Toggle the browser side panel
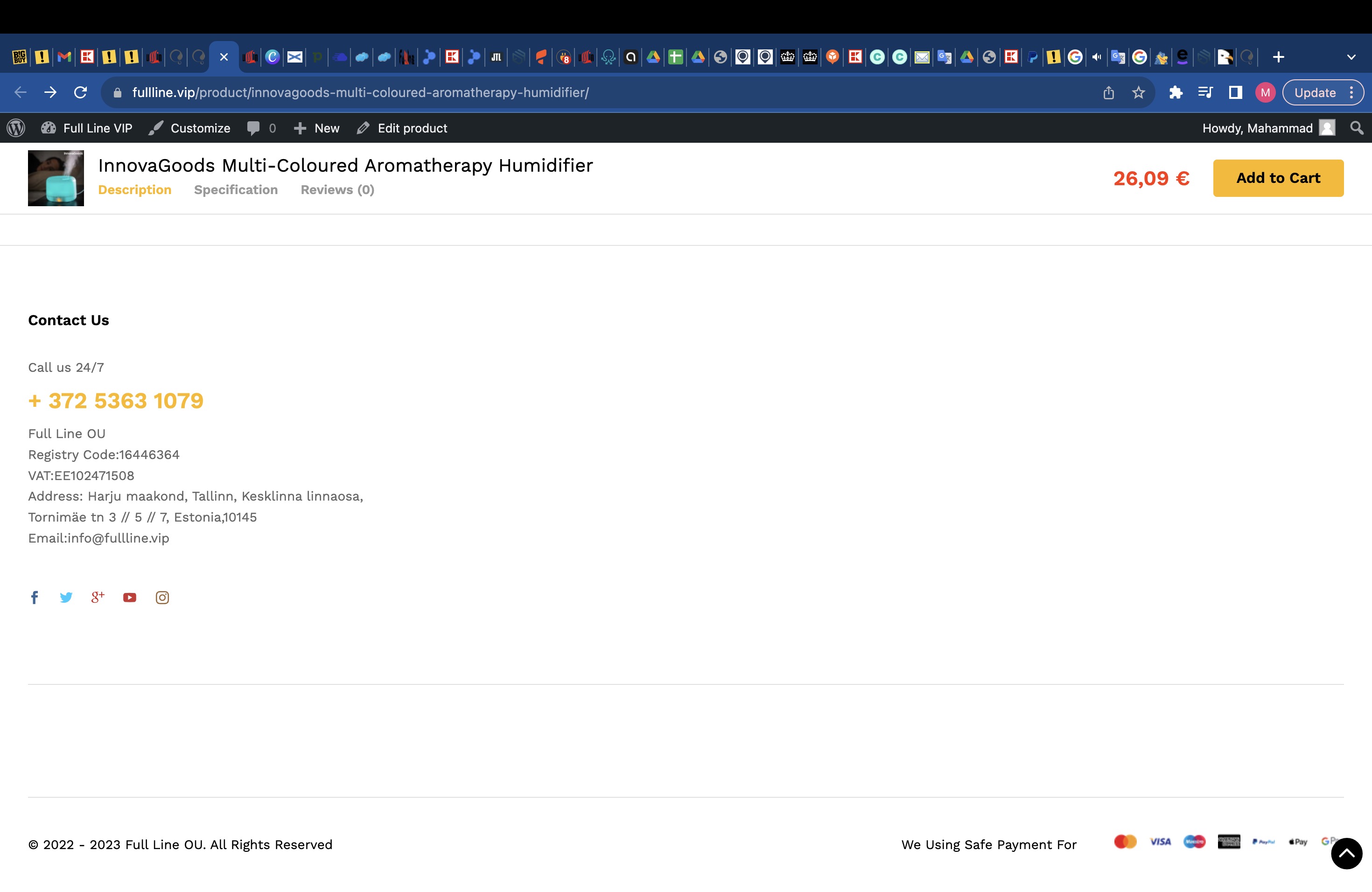1372x892 pixels. point(1235,92)
